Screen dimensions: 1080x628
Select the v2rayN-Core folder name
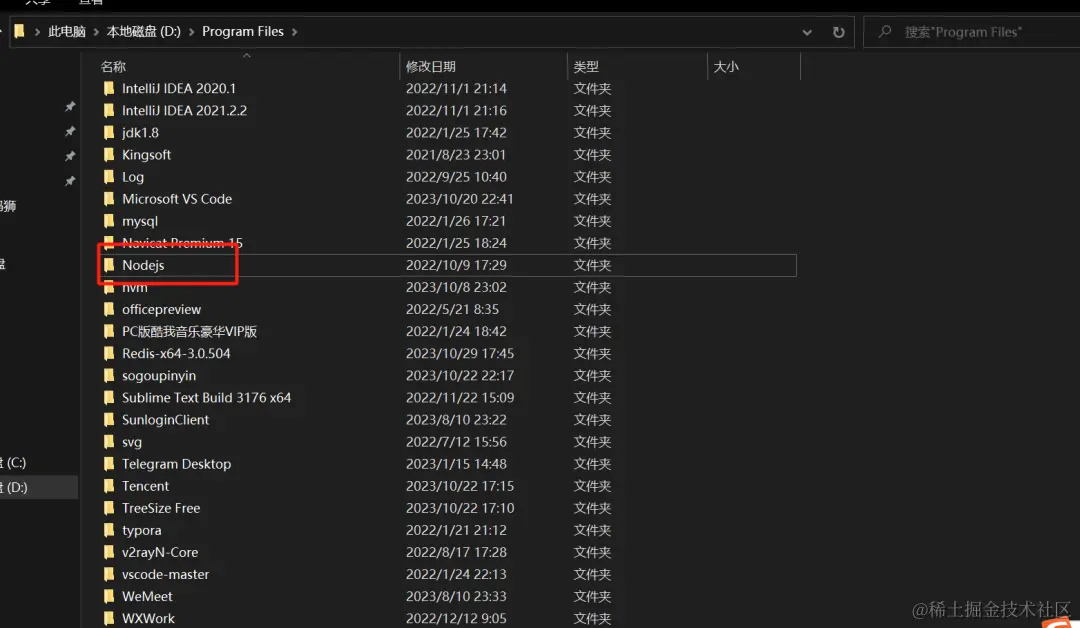point(160,552)
